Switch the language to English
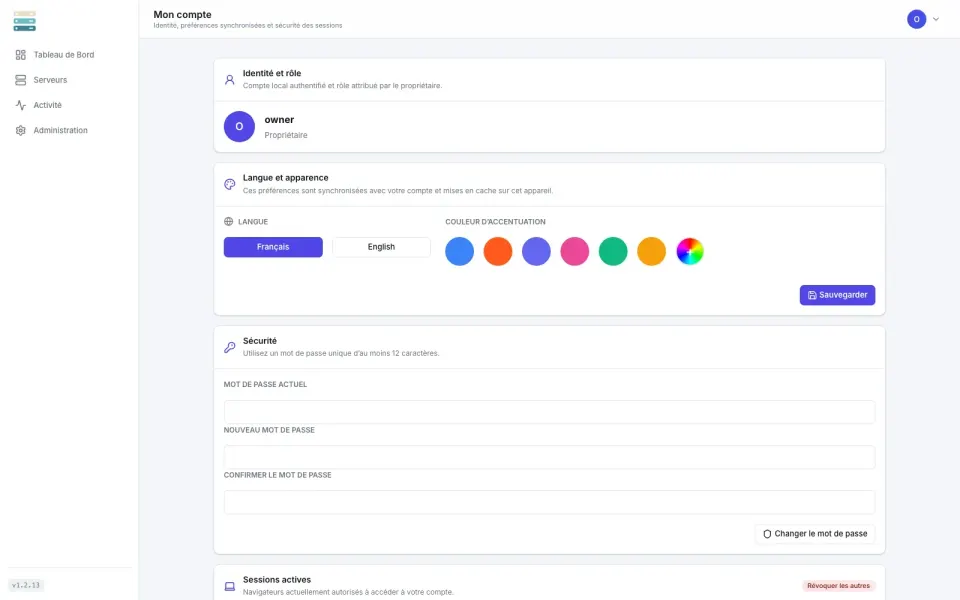This screenshot has width=960, height=600. [x=381, y=247]
